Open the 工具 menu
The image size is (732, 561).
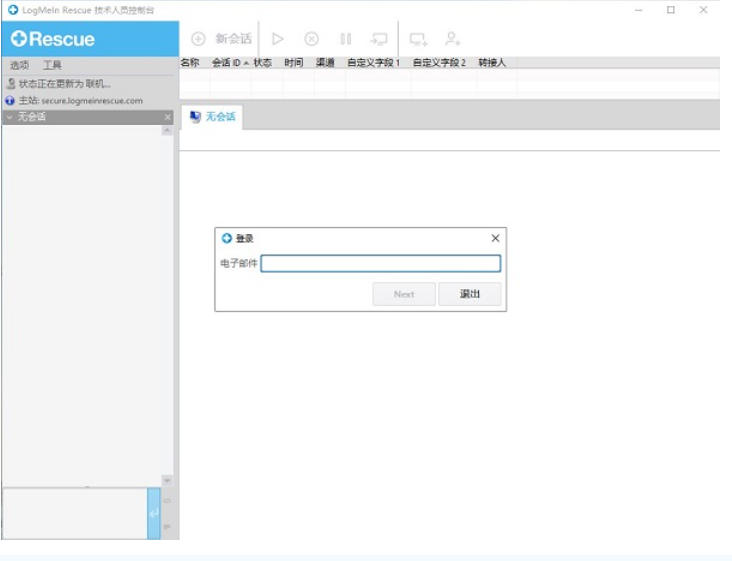(x=52, y=65)
